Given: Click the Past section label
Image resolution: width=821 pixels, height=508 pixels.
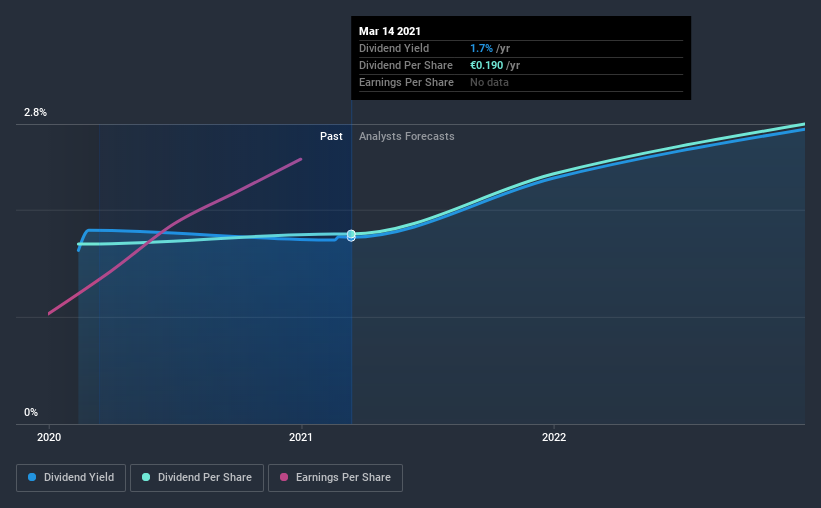Looking at the screenshot, I should point(331,136).
